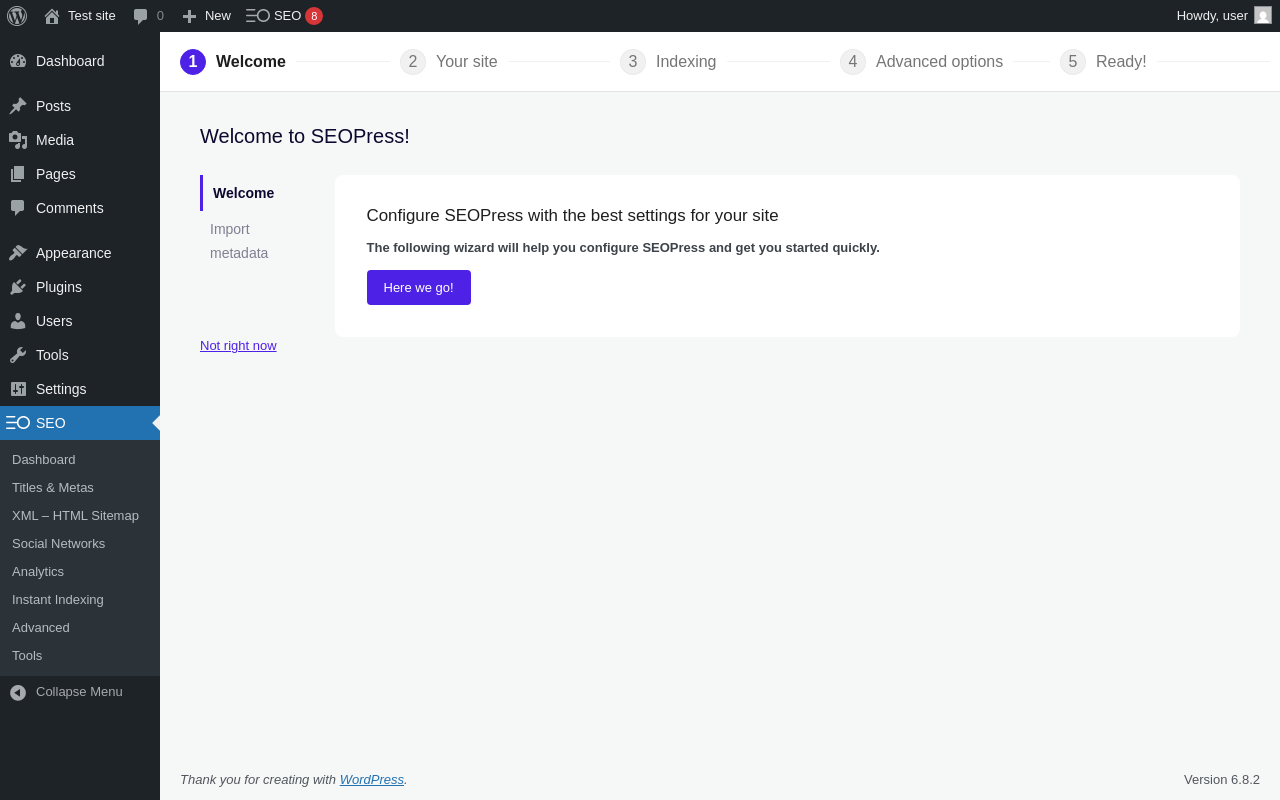Click the user avatar in the top bar

point(1263,15)
